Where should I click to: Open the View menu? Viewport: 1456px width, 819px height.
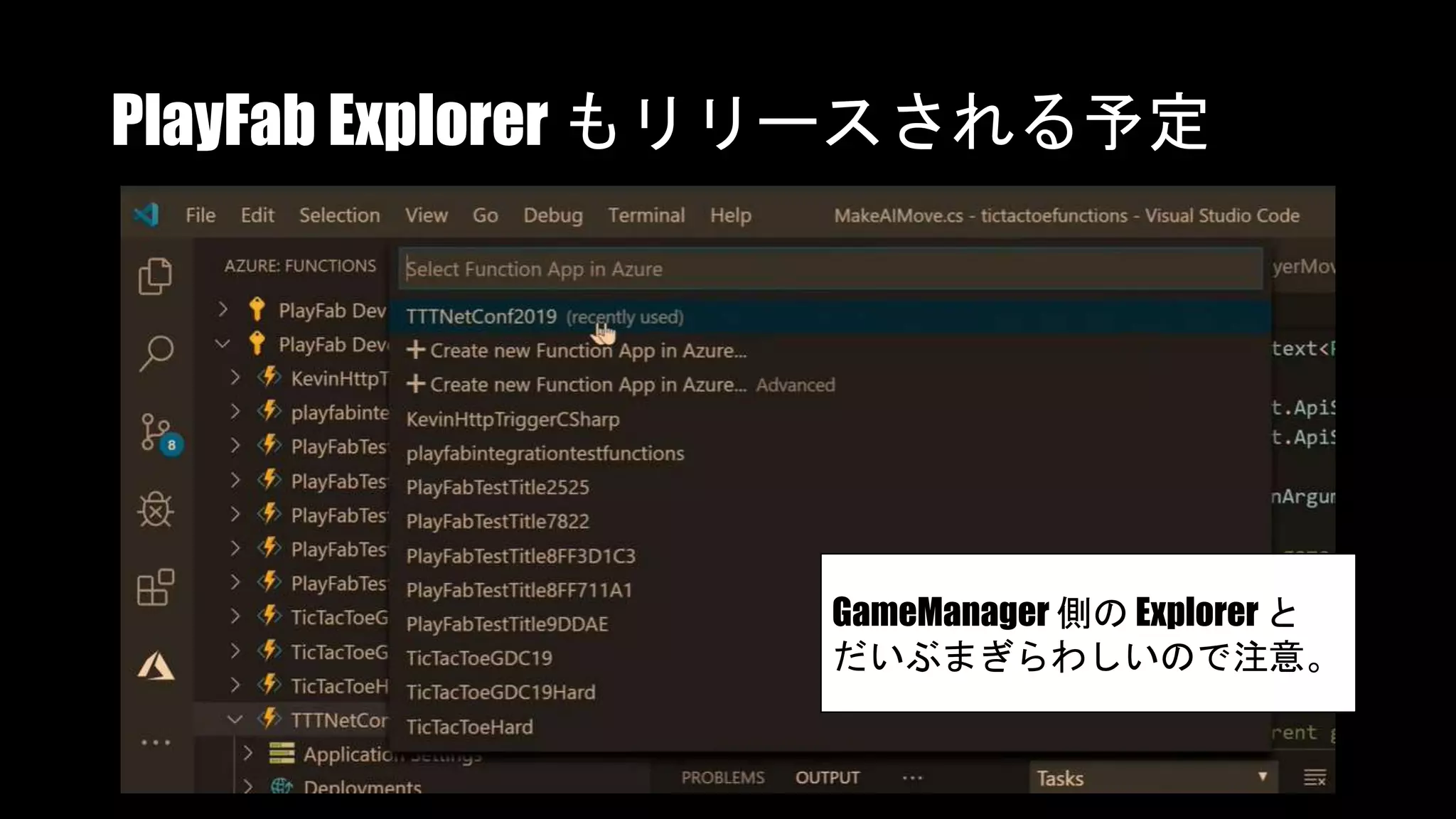427,215
